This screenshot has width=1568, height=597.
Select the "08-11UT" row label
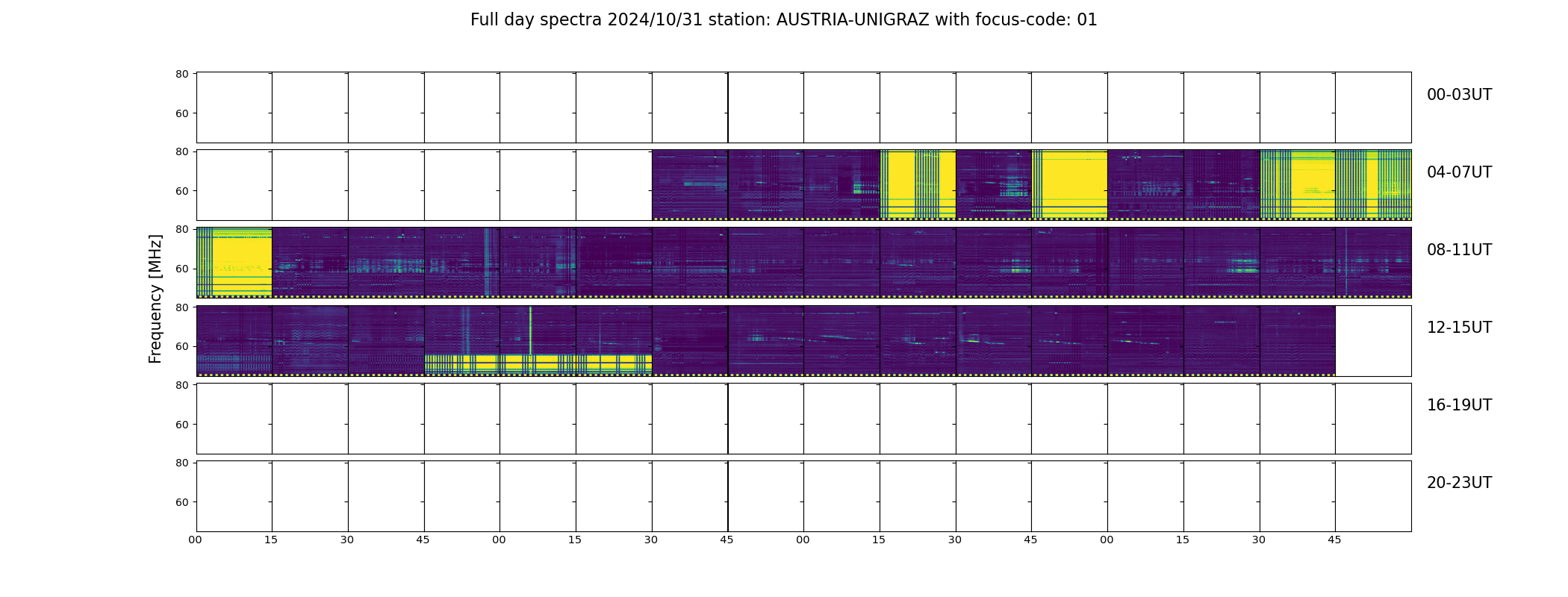tap(1459, 250)
